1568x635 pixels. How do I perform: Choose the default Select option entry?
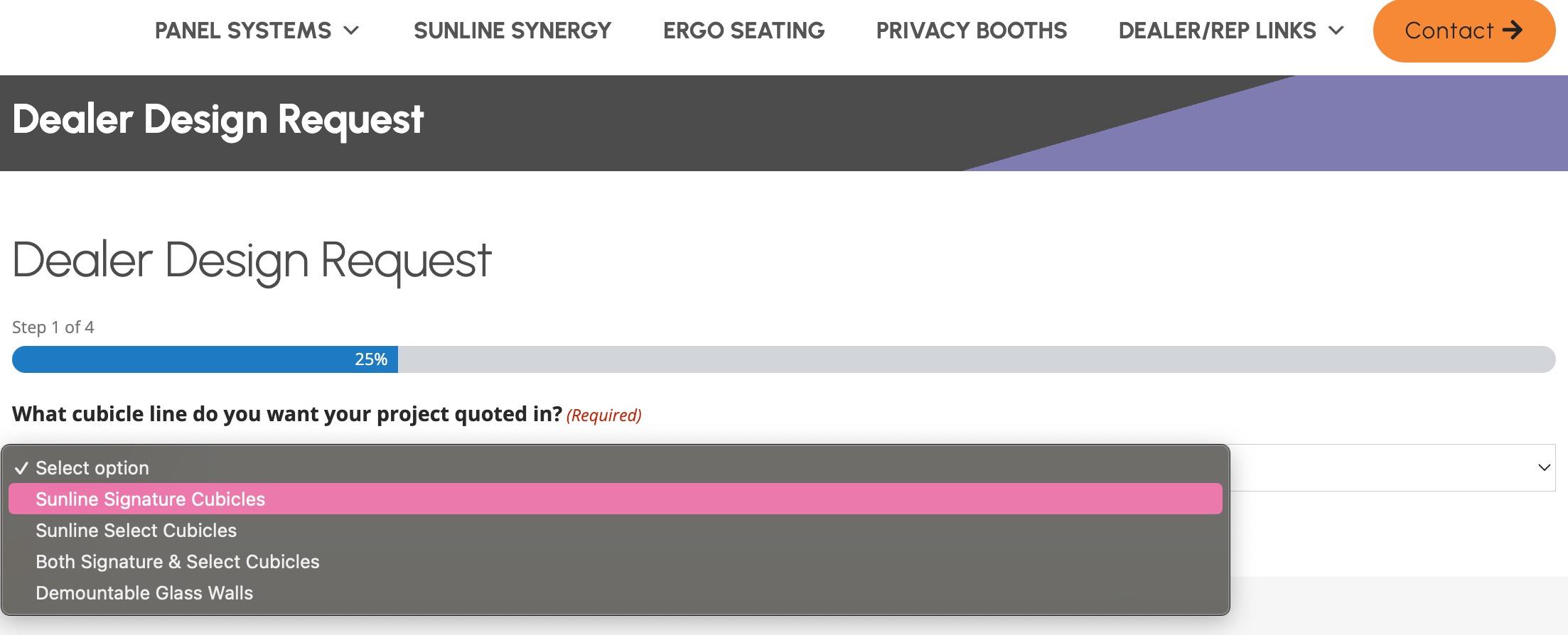click(92, 468)
